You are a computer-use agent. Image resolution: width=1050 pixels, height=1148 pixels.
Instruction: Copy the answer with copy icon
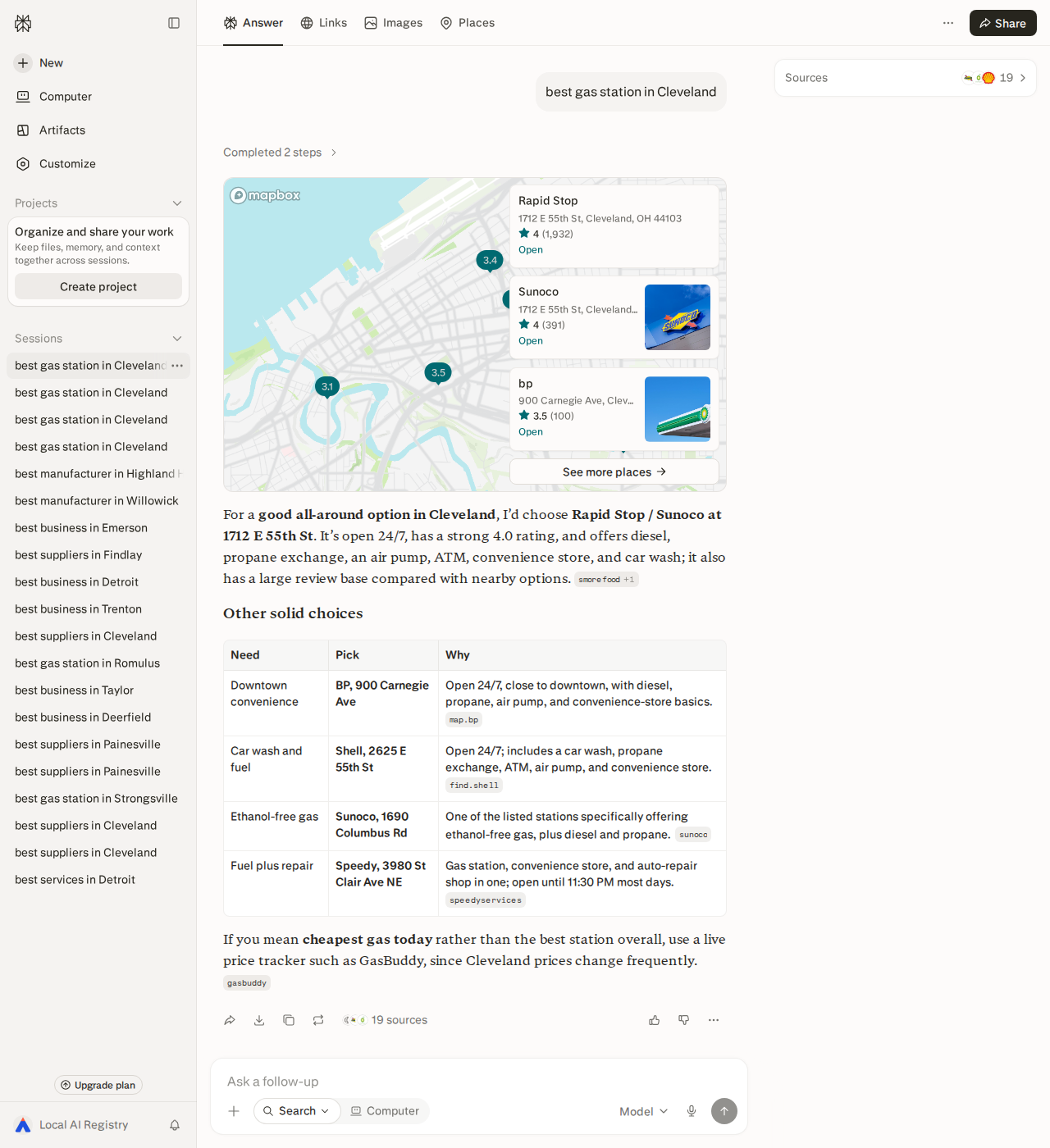click(x=289, y=1020)
